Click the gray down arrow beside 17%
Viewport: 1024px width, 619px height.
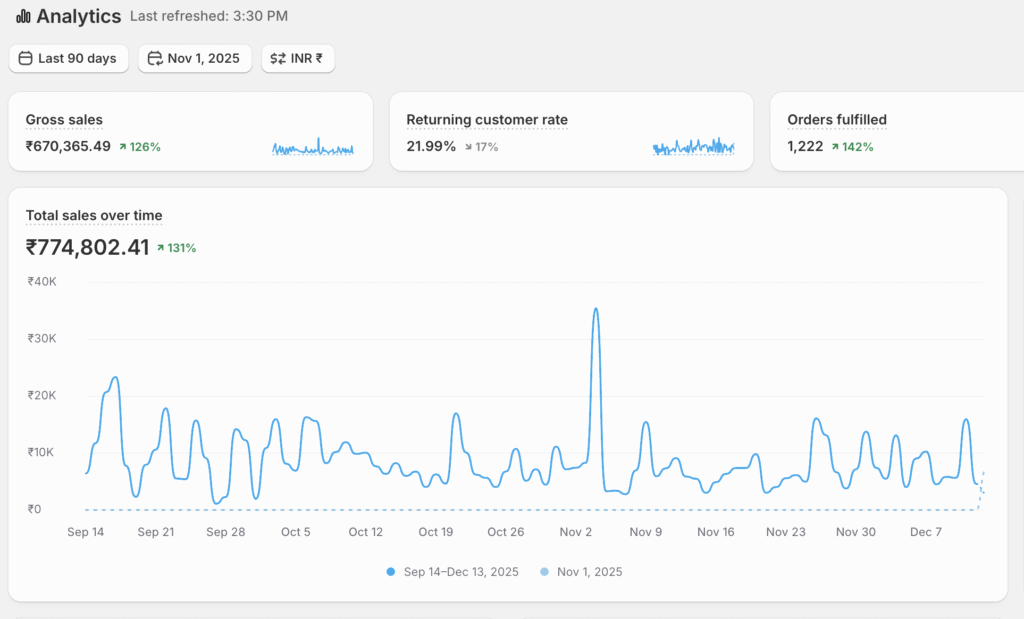click(468, 147)
